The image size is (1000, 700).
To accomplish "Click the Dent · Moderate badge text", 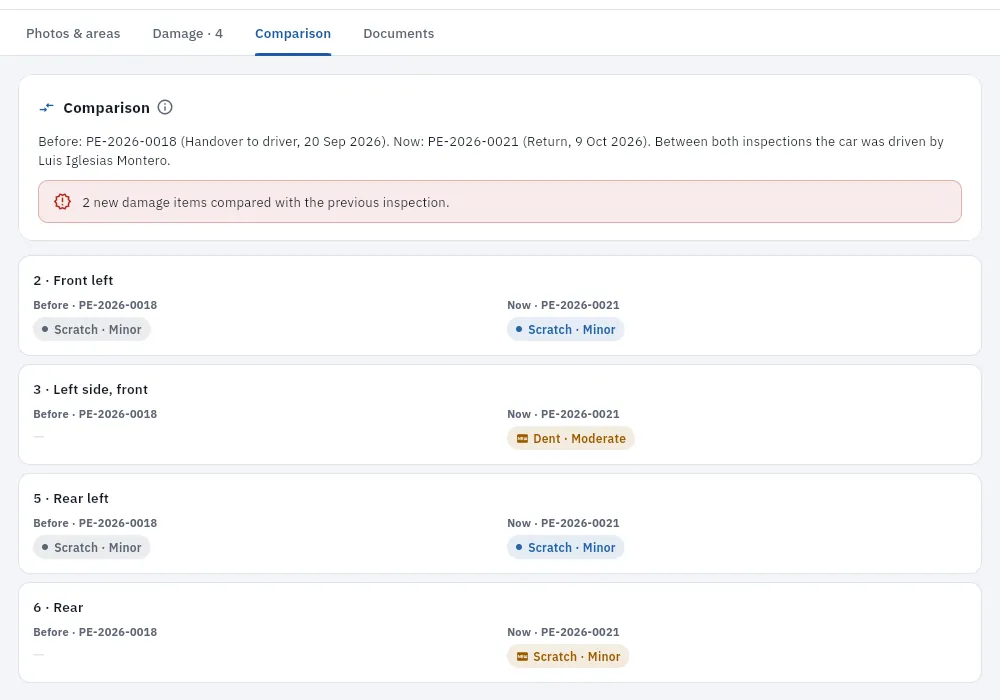I will click(579, 439).
